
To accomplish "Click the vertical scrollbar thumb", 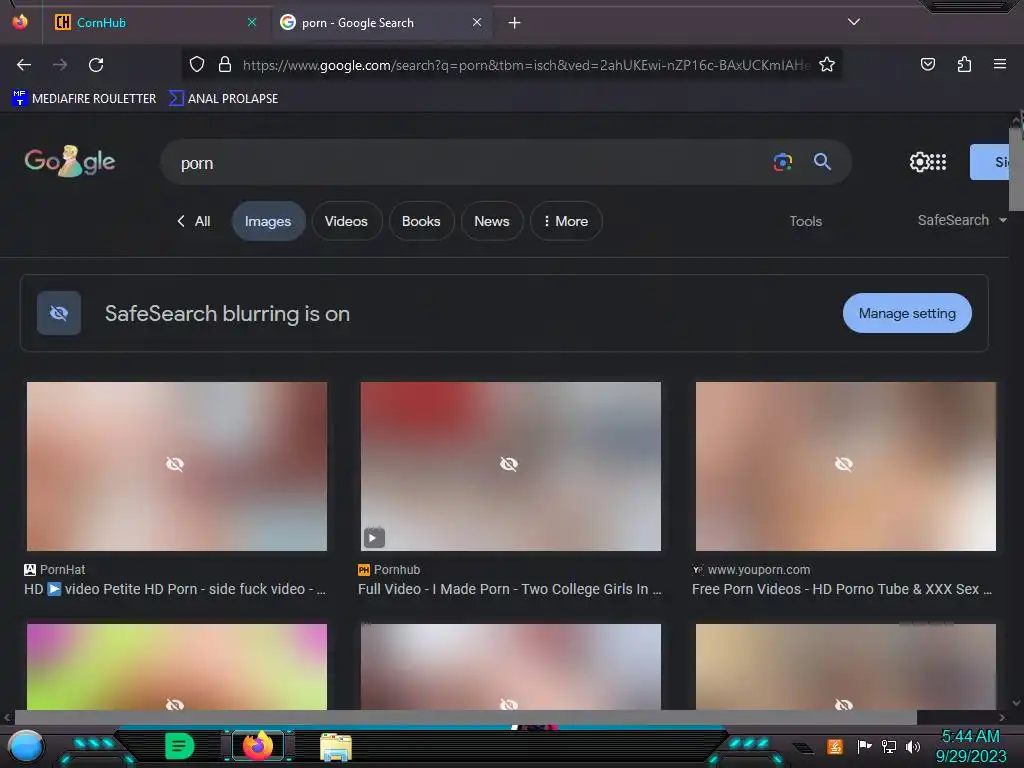I will tap(1016, 170).
